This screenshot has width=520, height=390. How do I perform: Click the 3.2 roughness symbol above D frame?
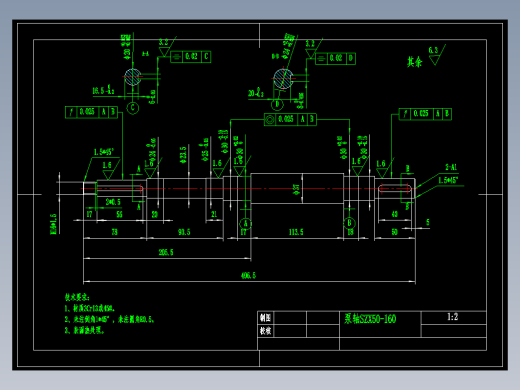[x=312, y=49]
